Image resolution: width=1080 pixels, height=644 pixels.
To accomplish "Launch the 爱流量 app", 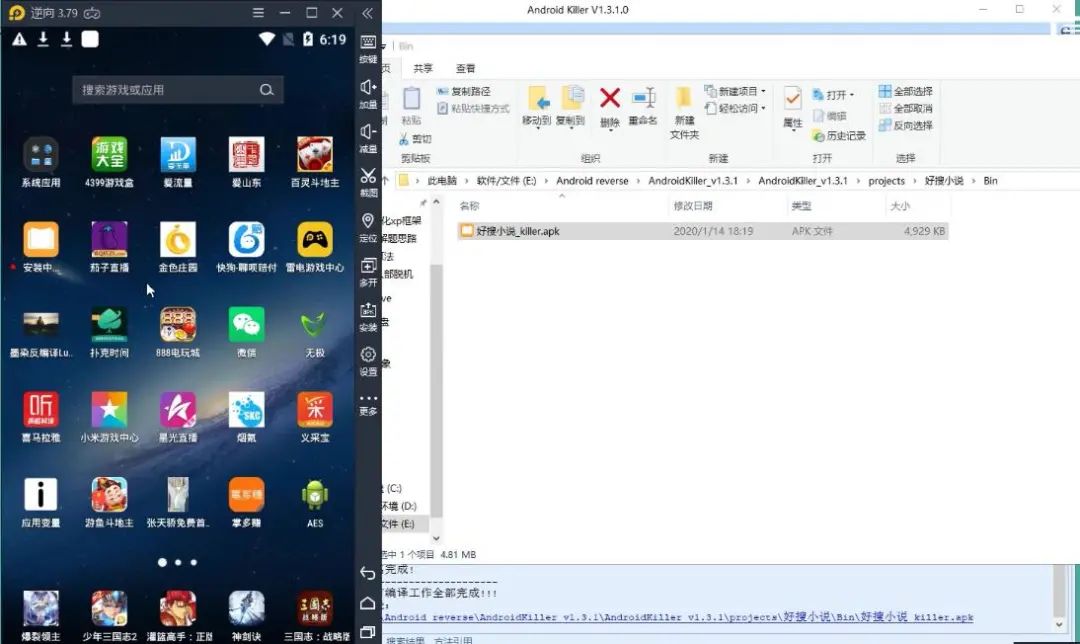I will pyautogui.click(x=178, y=154).
